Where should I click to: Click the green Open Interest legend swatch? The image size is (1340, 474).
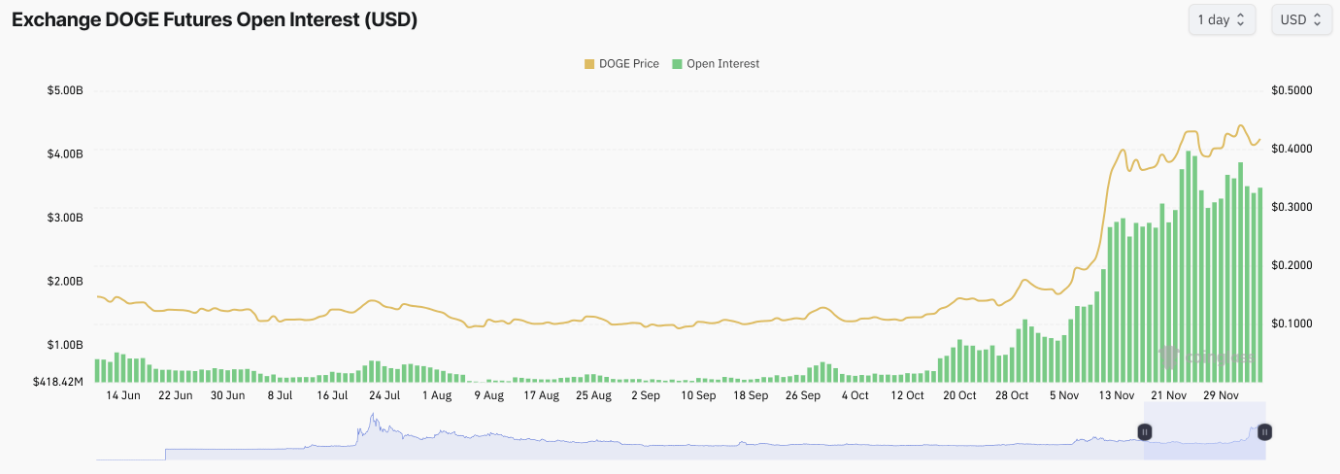tap(677, 64)
